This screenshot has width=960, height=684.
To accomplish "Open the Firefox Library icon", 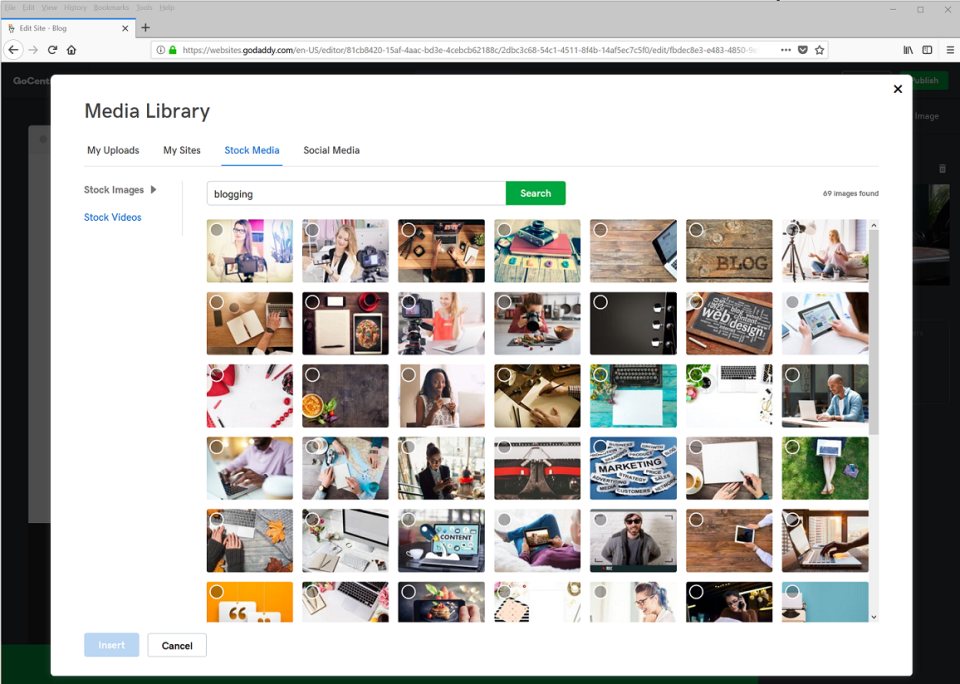I will click(x=908, y=49).
